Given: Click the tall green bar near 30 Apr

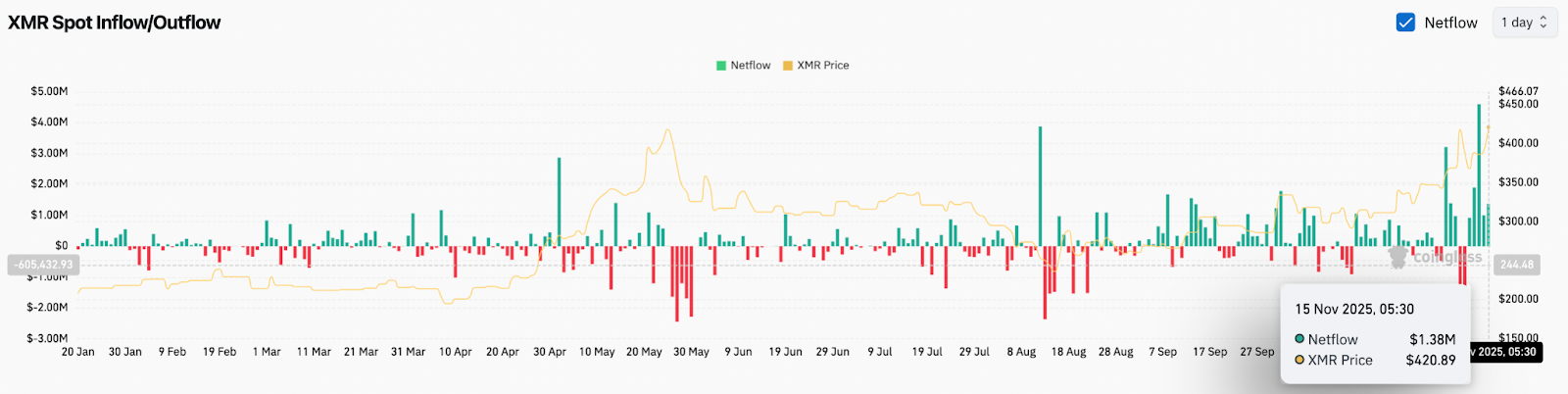Looking at the screenshot, I should point(559,201).
